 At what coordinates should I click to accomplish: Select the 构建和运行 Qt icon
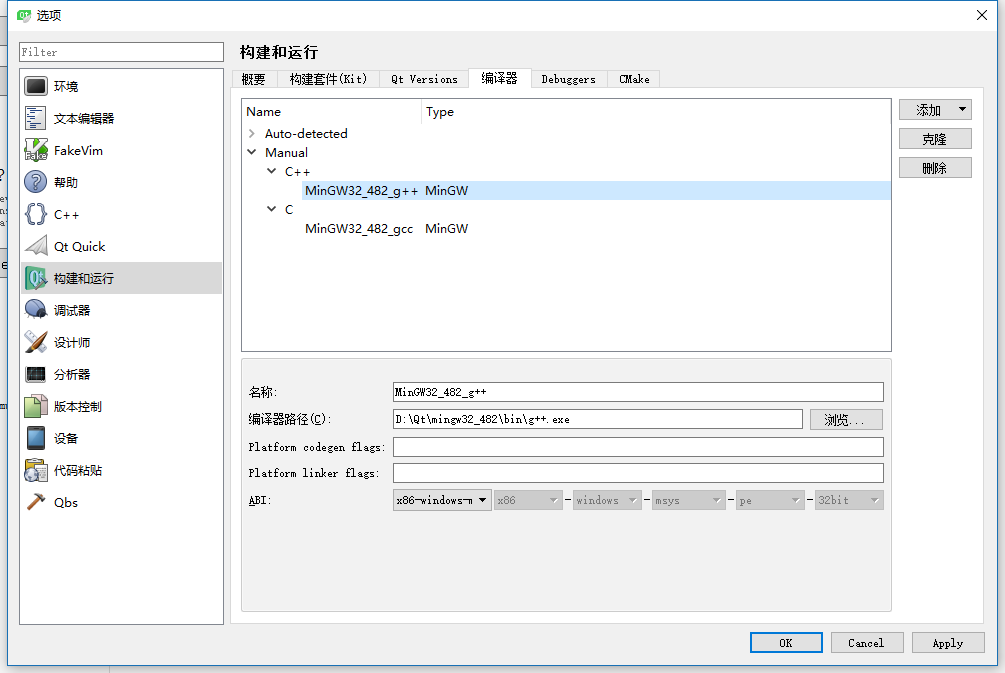click(36, 278)
